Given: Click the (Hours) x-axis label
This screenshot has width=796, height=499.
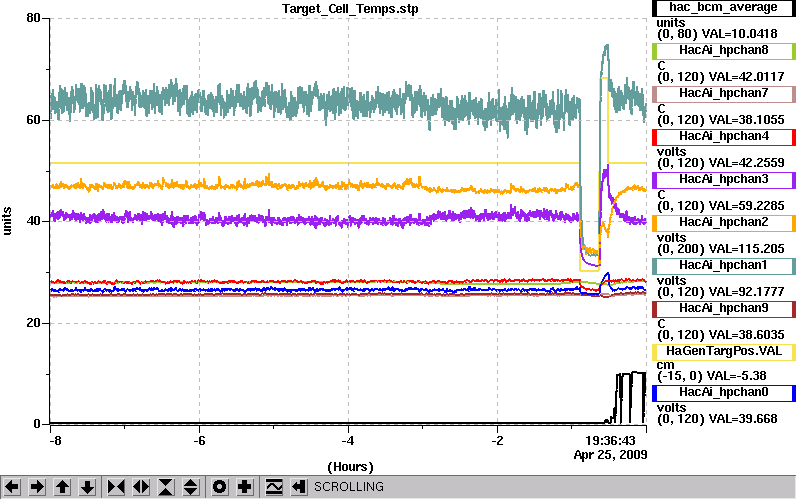Looking at the screenshot, I should 350,467.
